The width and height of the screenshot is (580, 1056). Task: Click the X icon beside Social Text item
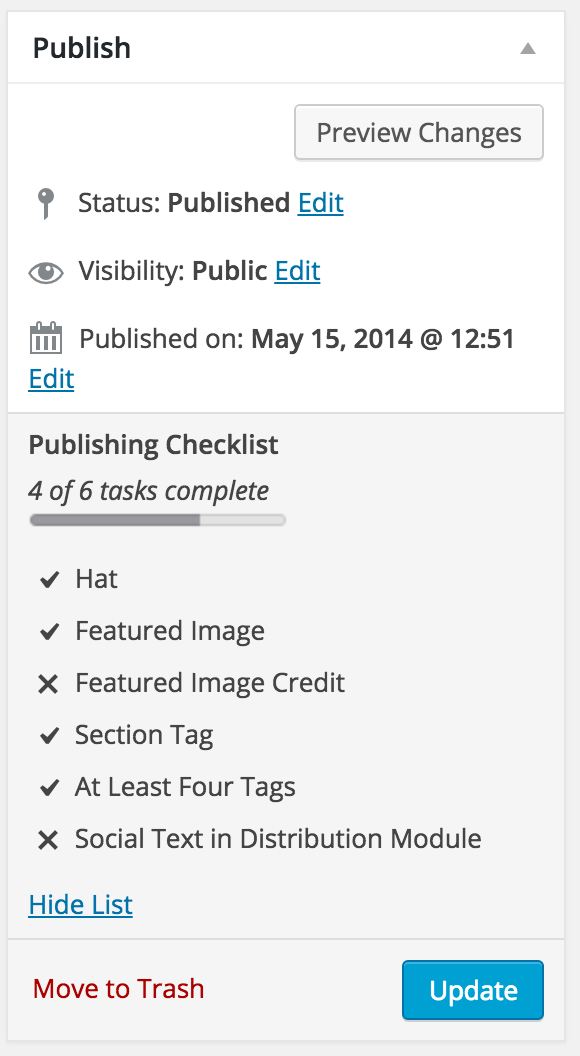coord(48,840)
